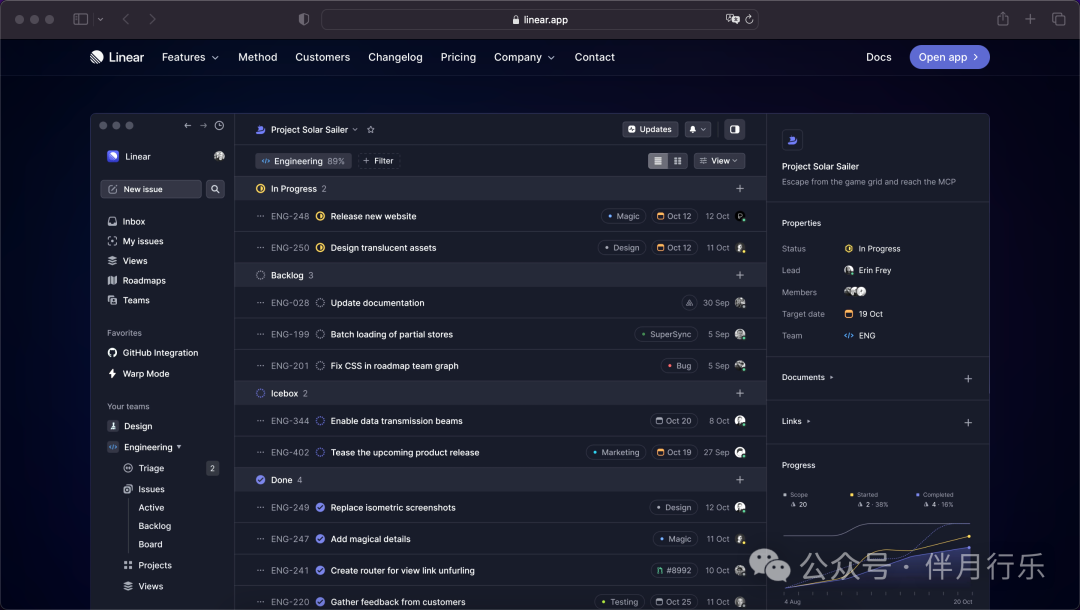Image resolution: width=1080 pixels, height=610 pixels.
Task: Add a new link with plus icon
Action: 968,423
